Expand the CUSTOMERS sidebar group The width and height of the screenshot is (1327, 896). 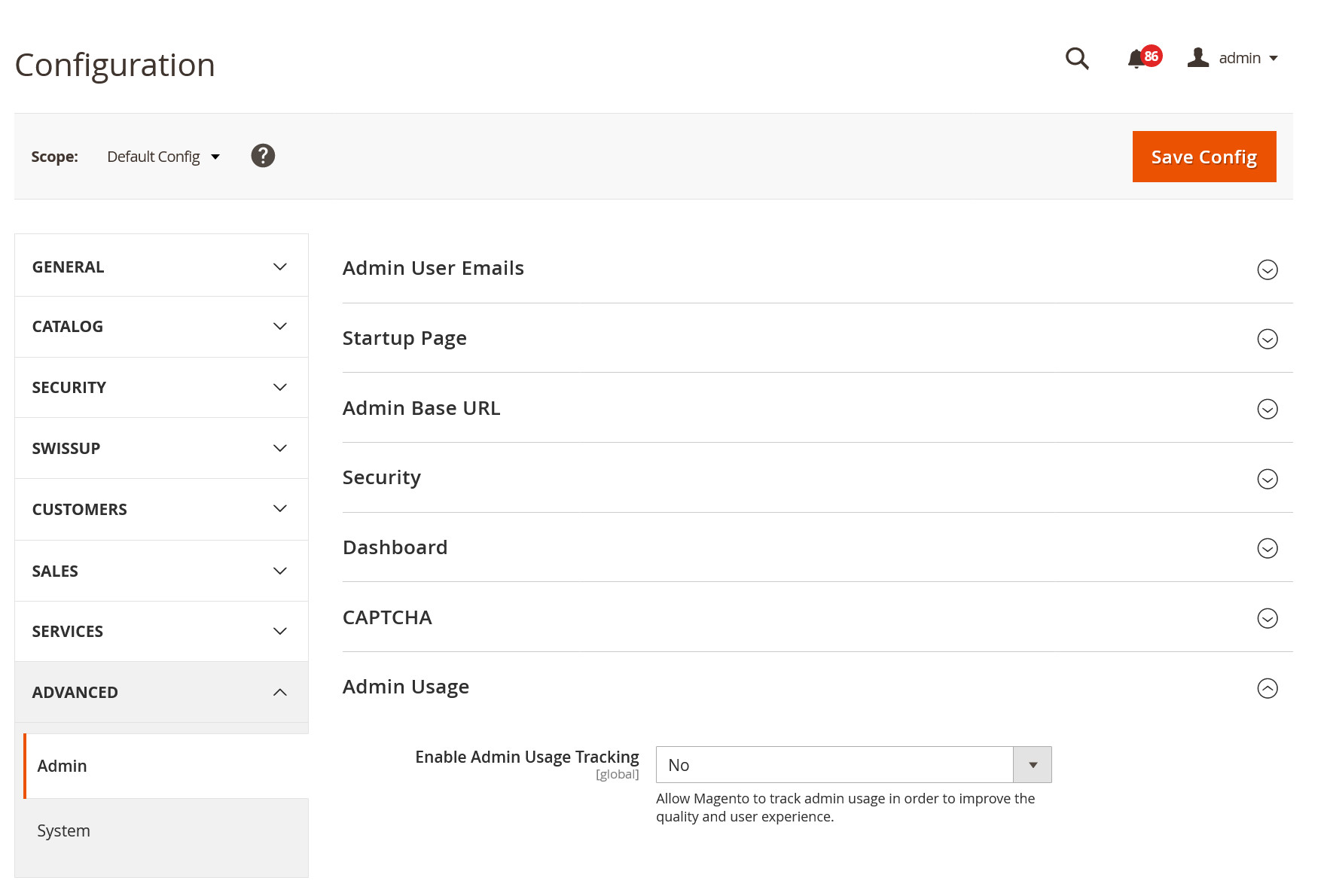point(161,509)
